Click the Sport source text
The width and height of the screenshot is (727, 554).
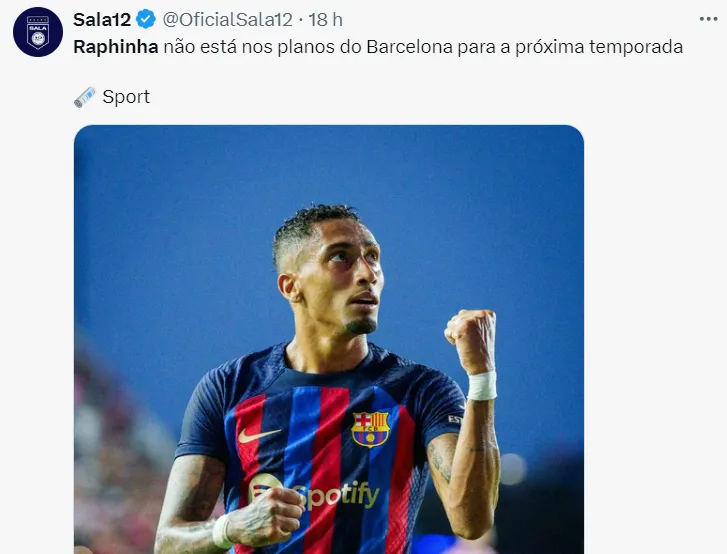coord(126,97)
